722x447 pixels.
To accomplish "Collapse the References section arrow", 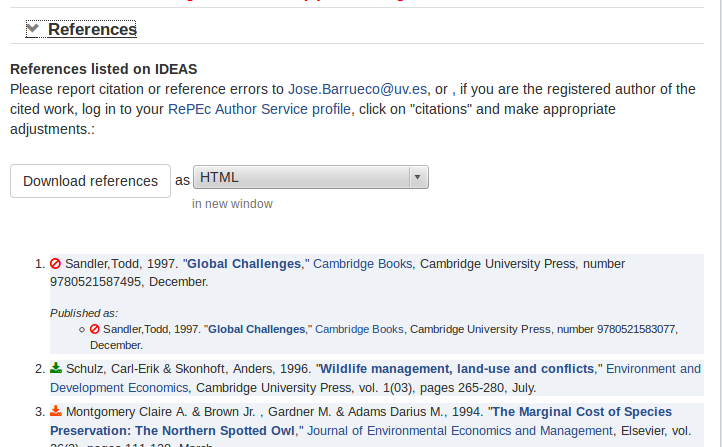I will coord(32,29).
